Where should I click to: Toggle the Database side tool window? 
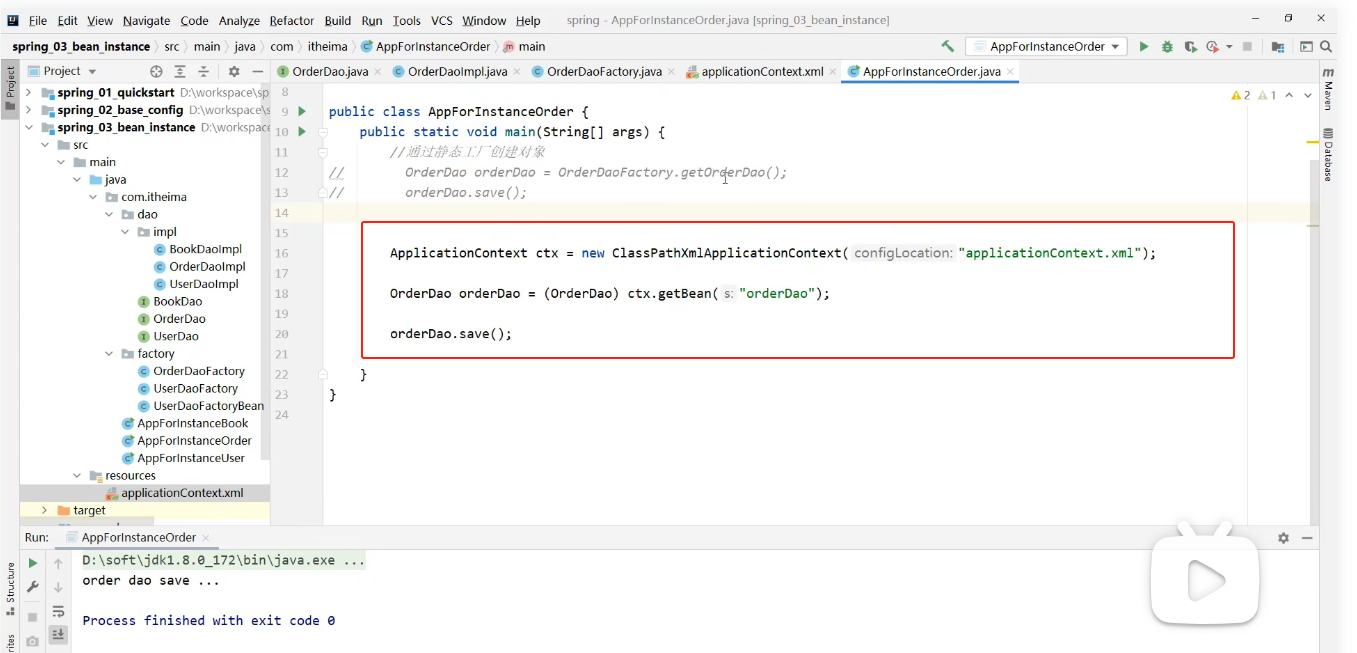(1328, 154)
